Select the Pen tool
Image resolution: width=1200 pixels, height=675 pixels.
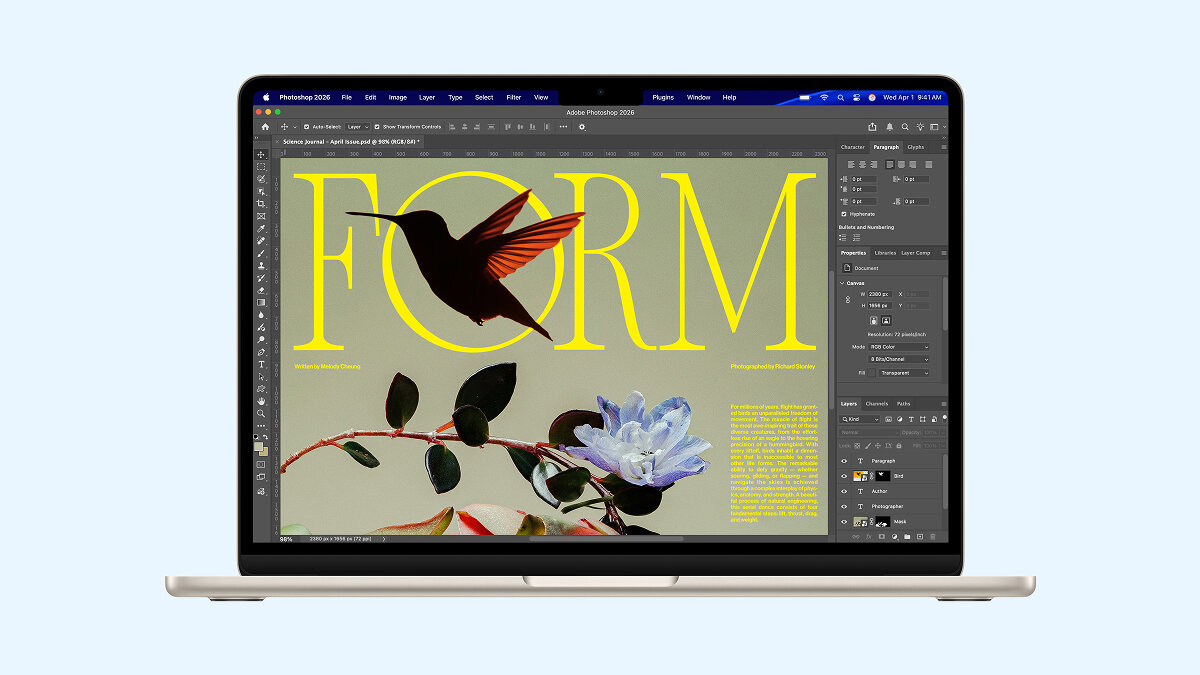click(x=261, y=354)
